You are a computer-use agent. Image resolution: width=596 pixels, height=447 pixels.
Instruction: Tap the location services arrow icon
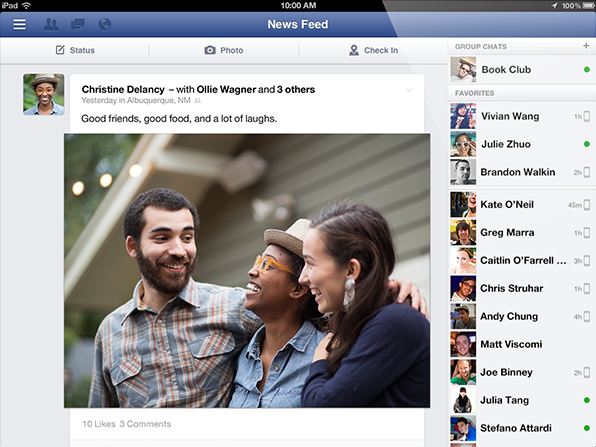pos(555,5)
